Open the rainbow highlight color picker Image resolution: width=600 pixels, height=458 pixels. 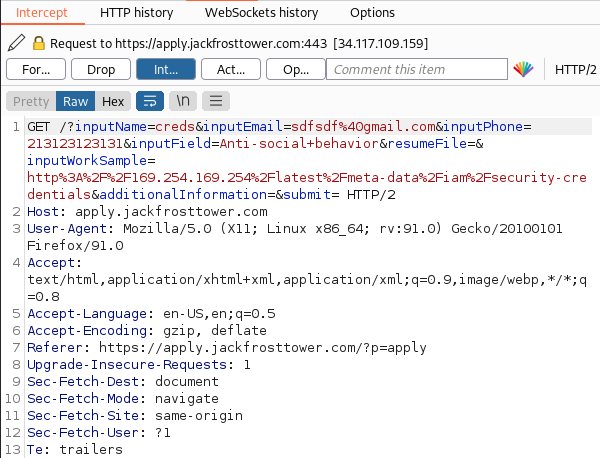pos(523,70)
